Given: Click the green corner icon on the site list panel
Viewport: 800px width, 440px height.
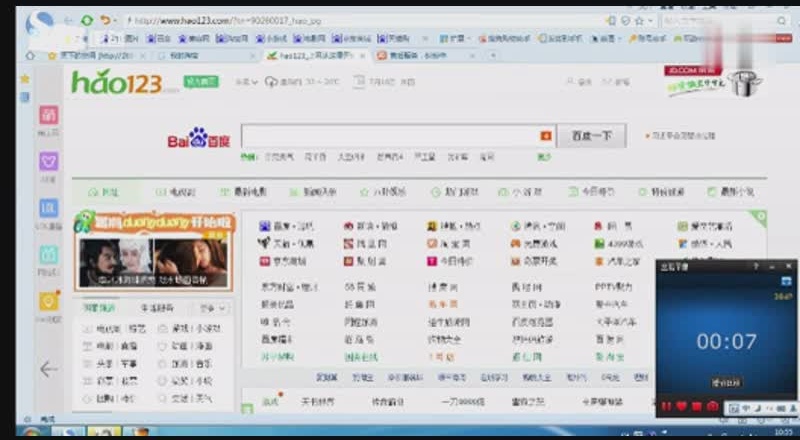Looking at the screenshot, I should tap(760, 218).
